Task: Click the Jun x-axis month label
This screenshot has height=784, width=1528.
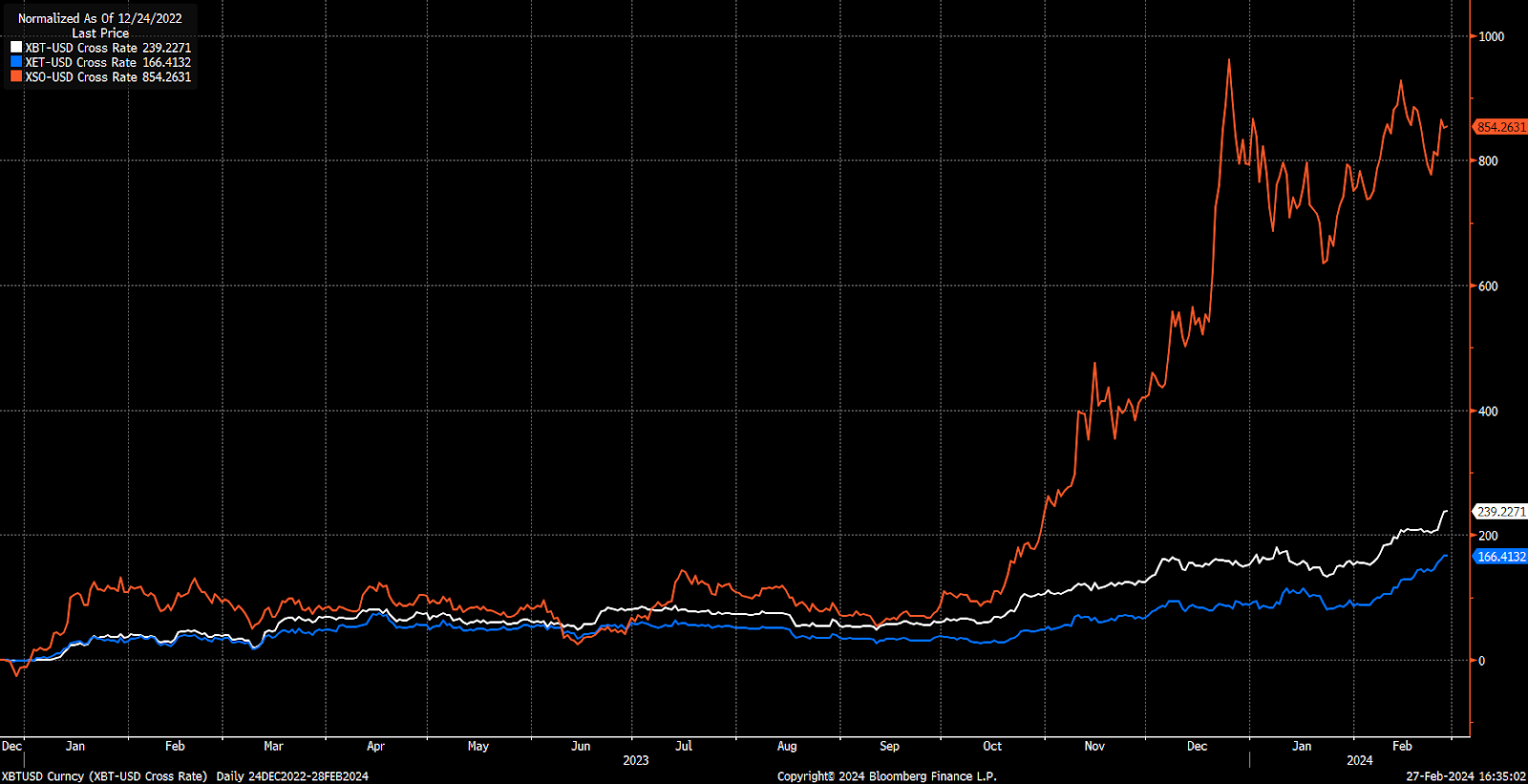Action: 581,746
